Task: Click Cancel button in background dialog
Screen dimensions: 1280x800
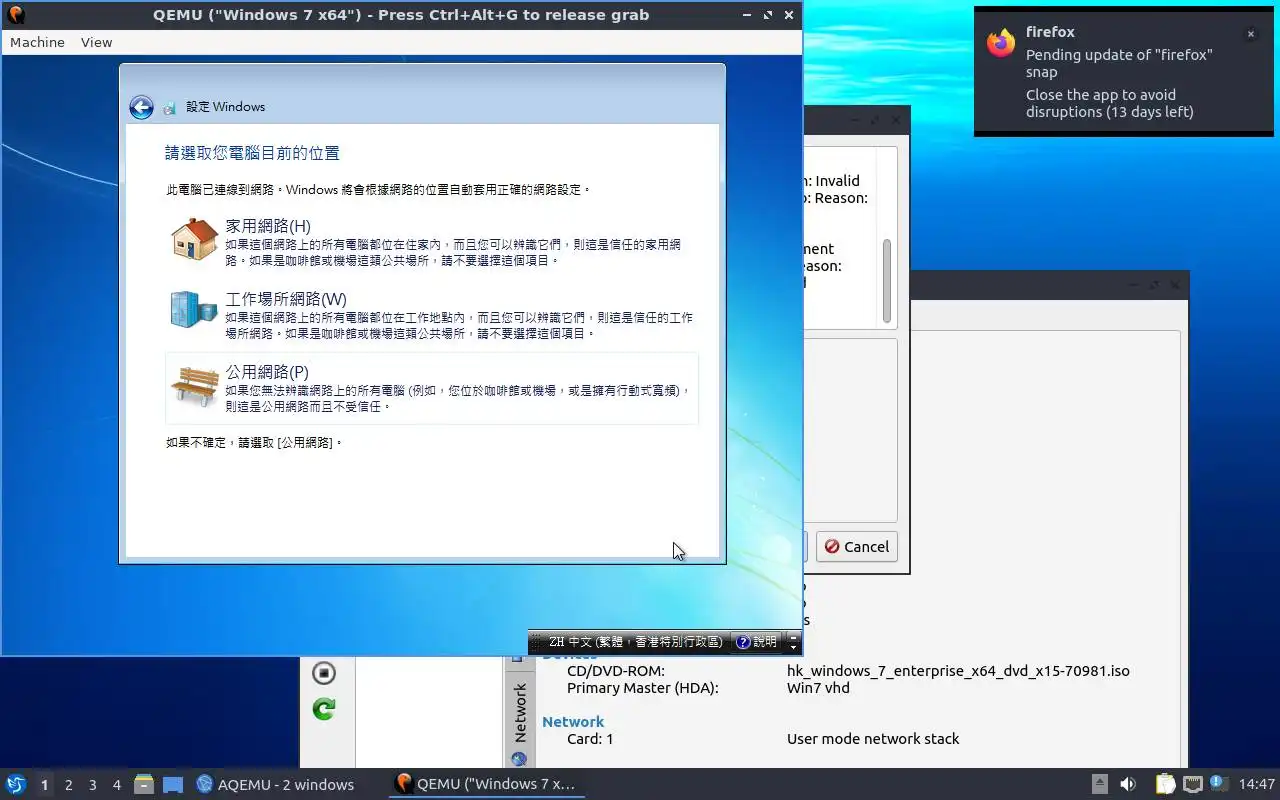Action: click(857, 547)
